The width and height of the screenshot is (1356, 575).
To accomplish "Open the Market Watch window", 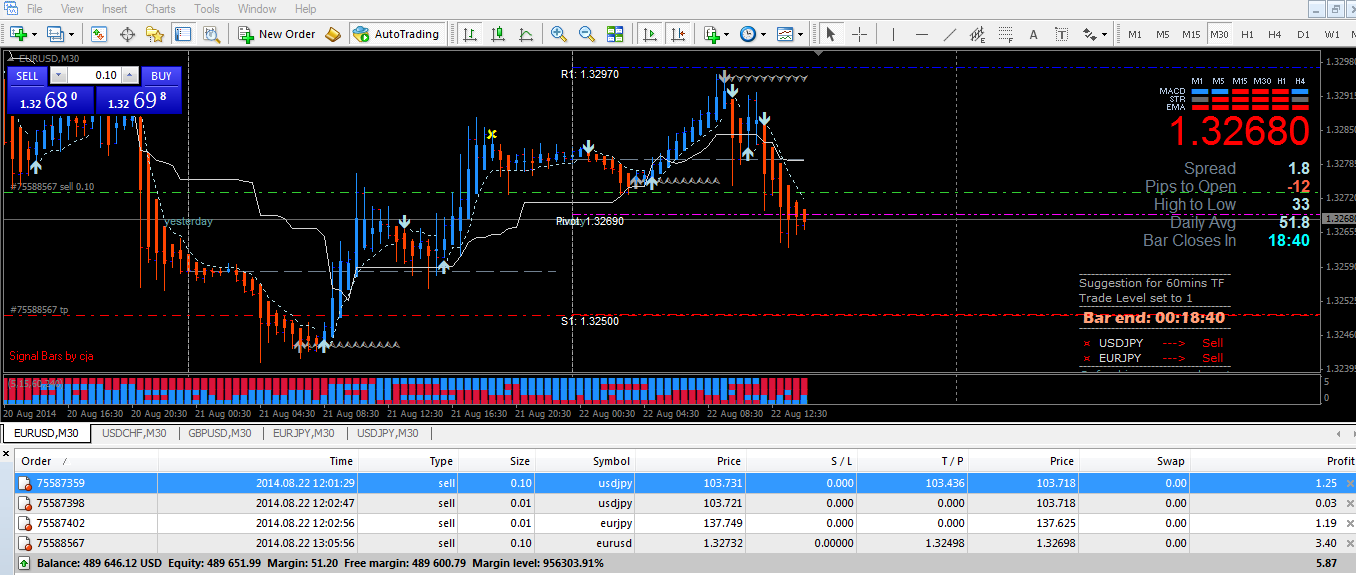I will (99, 34).
